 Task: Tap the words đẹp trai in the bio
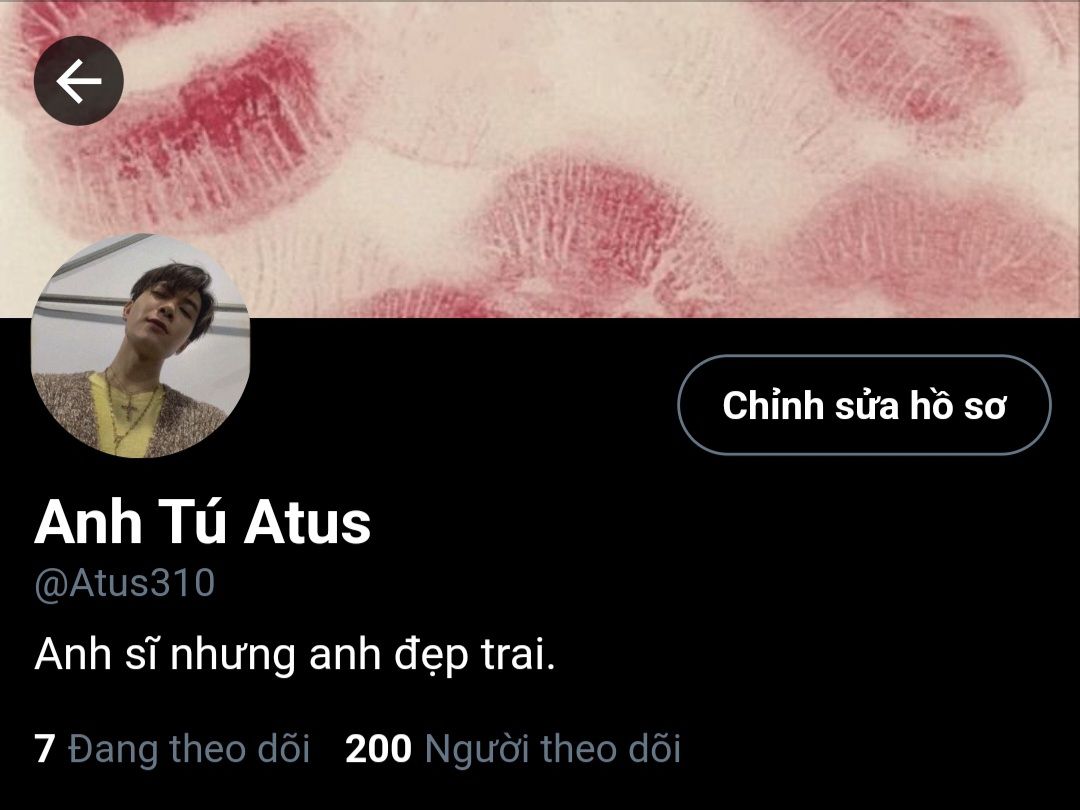(x=475, y=656)
